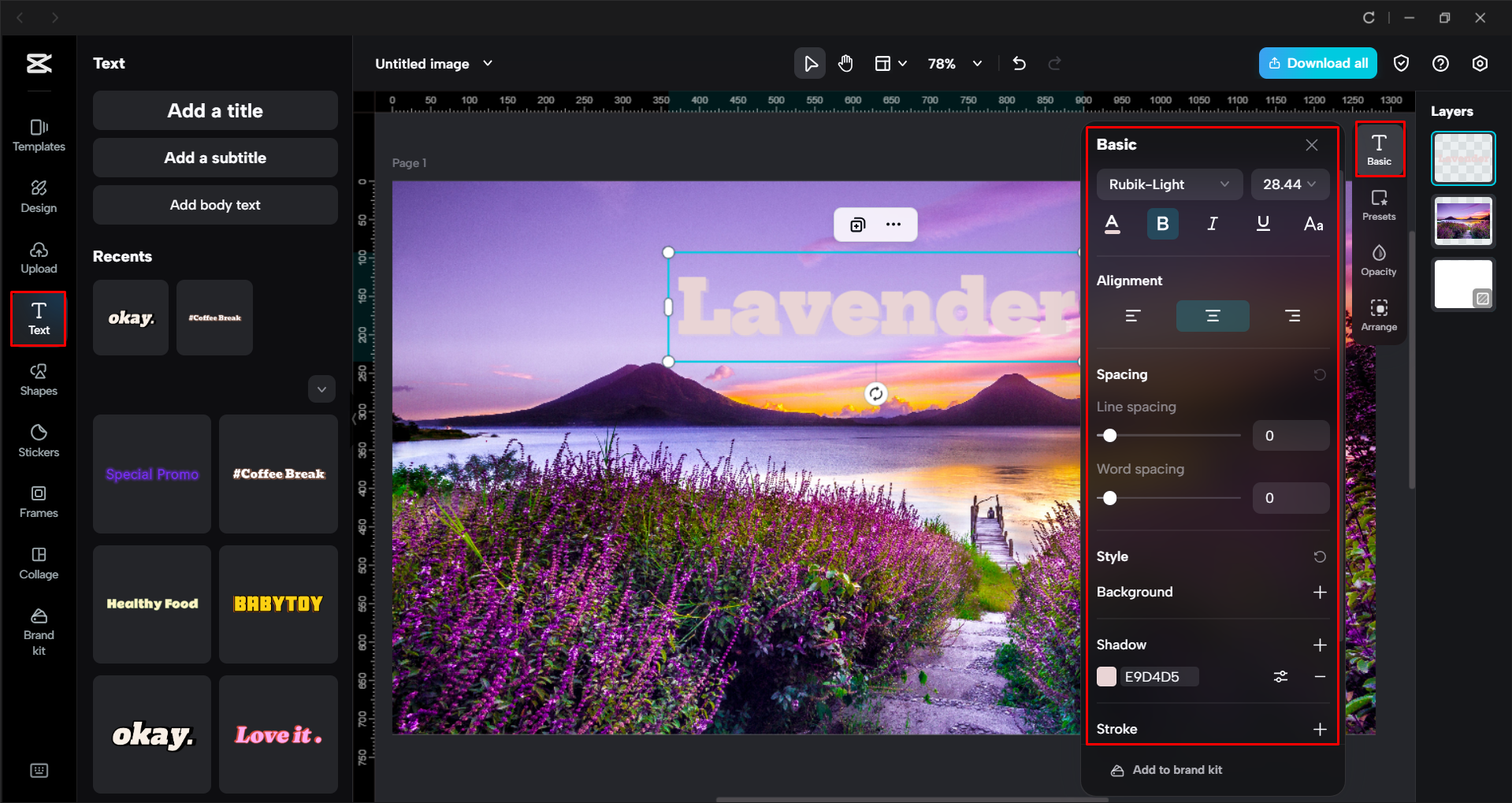Open the Templates panel
This screenshot has width=1512, height=803.
[x=38, y=134]
